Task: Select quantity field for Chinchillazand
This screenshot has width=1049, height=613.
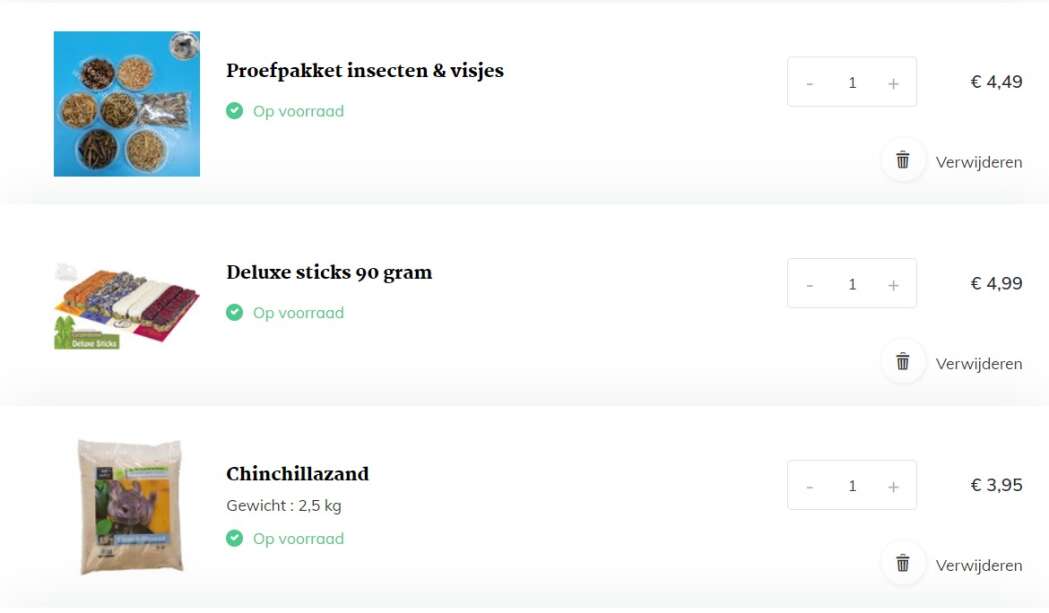Action: coord(852,485)
